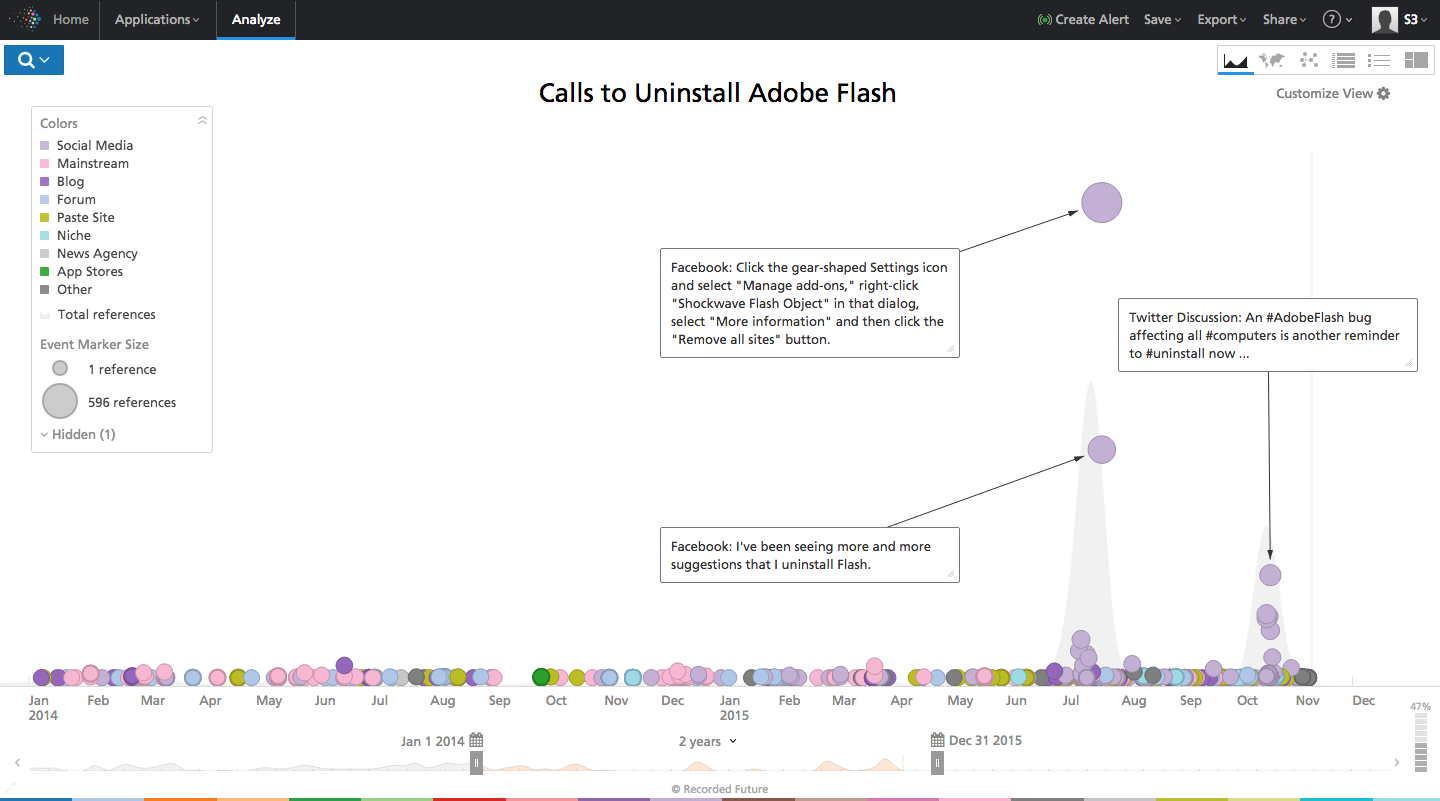Open the blue search dropdown

pos(34,60)
